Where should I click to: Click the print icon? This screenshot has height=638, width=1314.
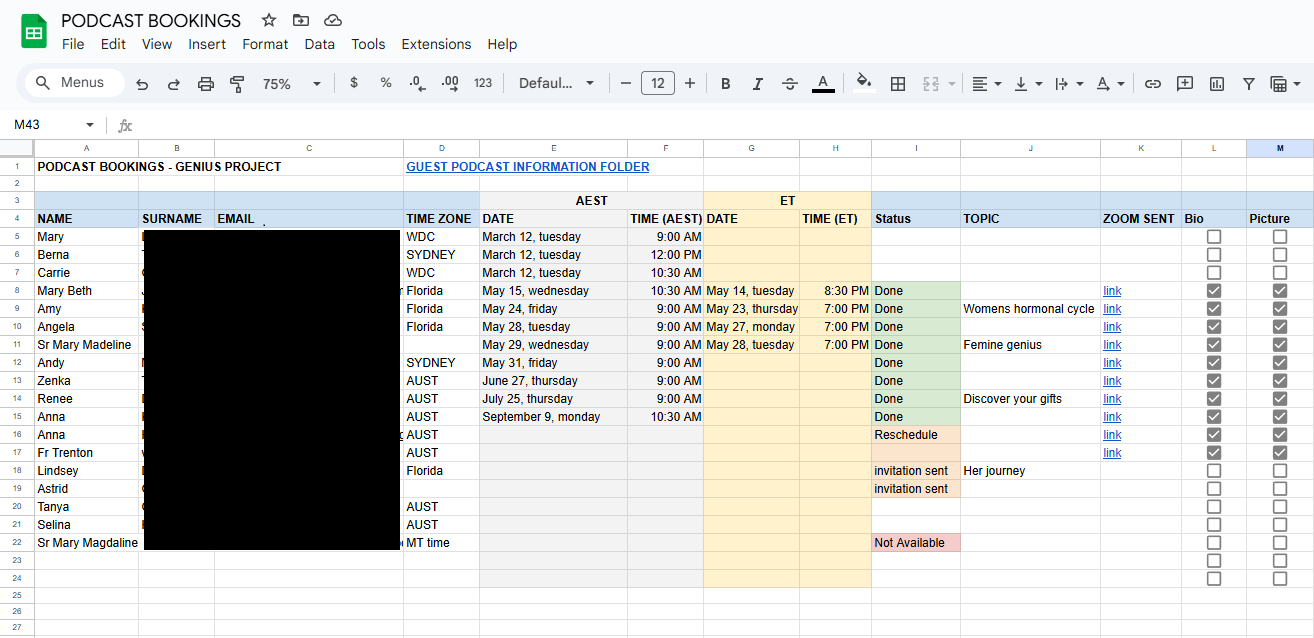tap(206, 84)
